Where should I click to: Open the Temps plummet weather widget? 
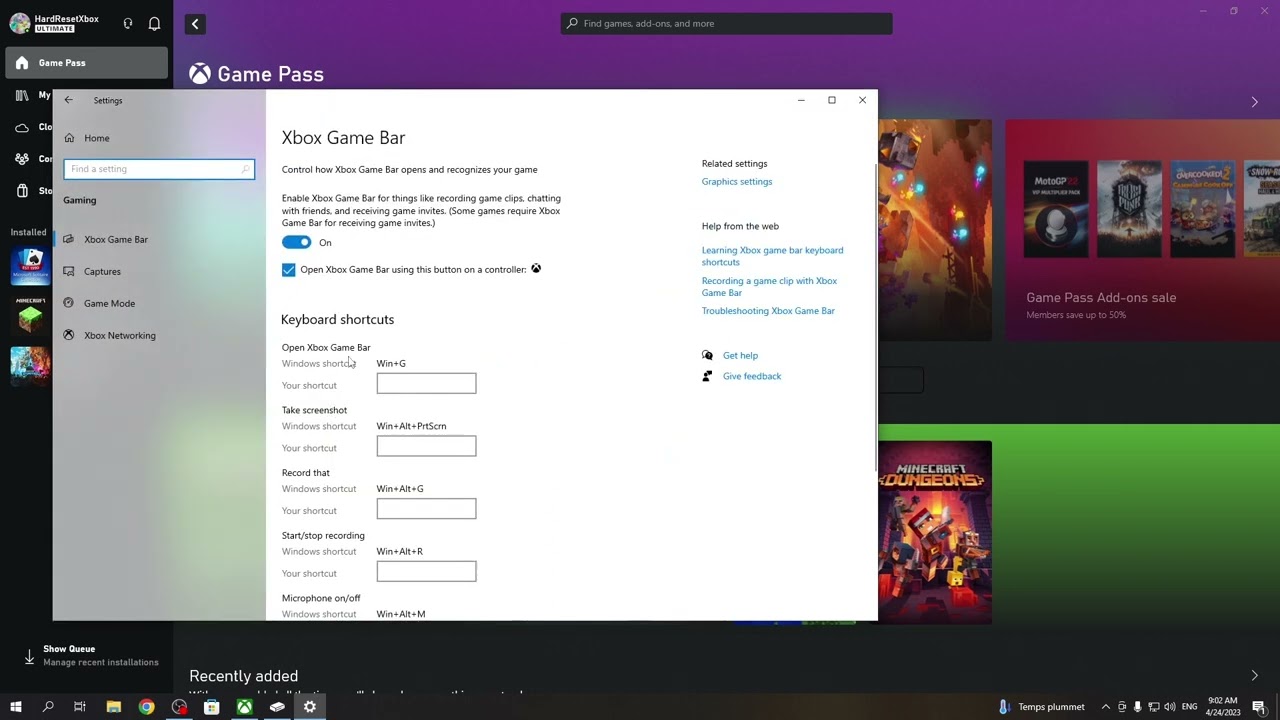tap(1041, 707)
